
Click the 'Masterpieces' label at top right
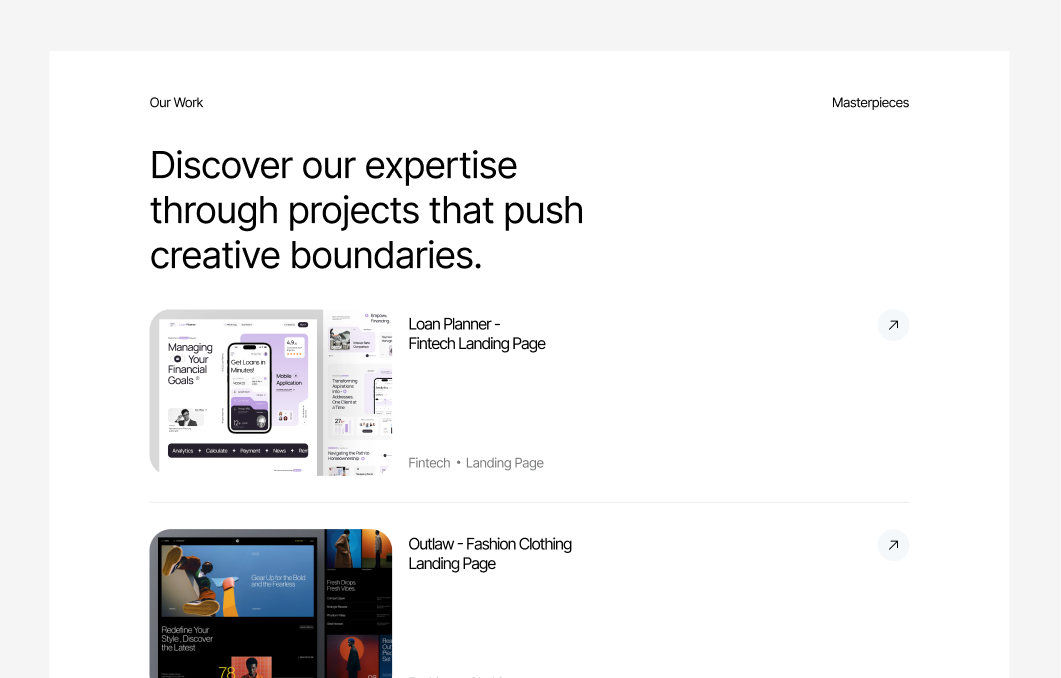tap(870, 103)
